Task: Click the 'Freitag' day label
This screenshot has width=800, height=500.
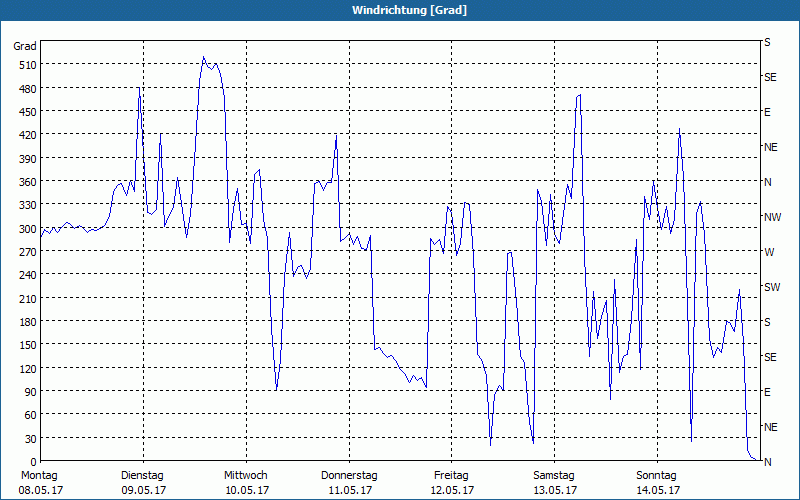Action: (452, 476)
